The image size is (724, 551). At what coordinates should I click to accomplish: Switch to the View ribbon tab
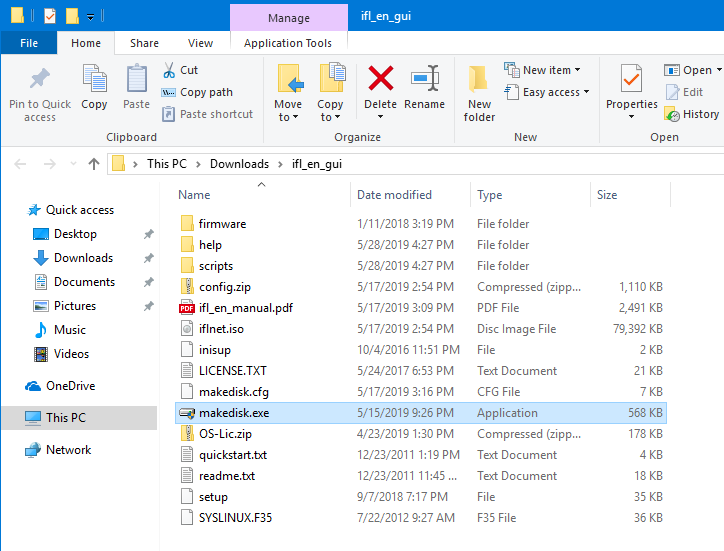(200, 43)
